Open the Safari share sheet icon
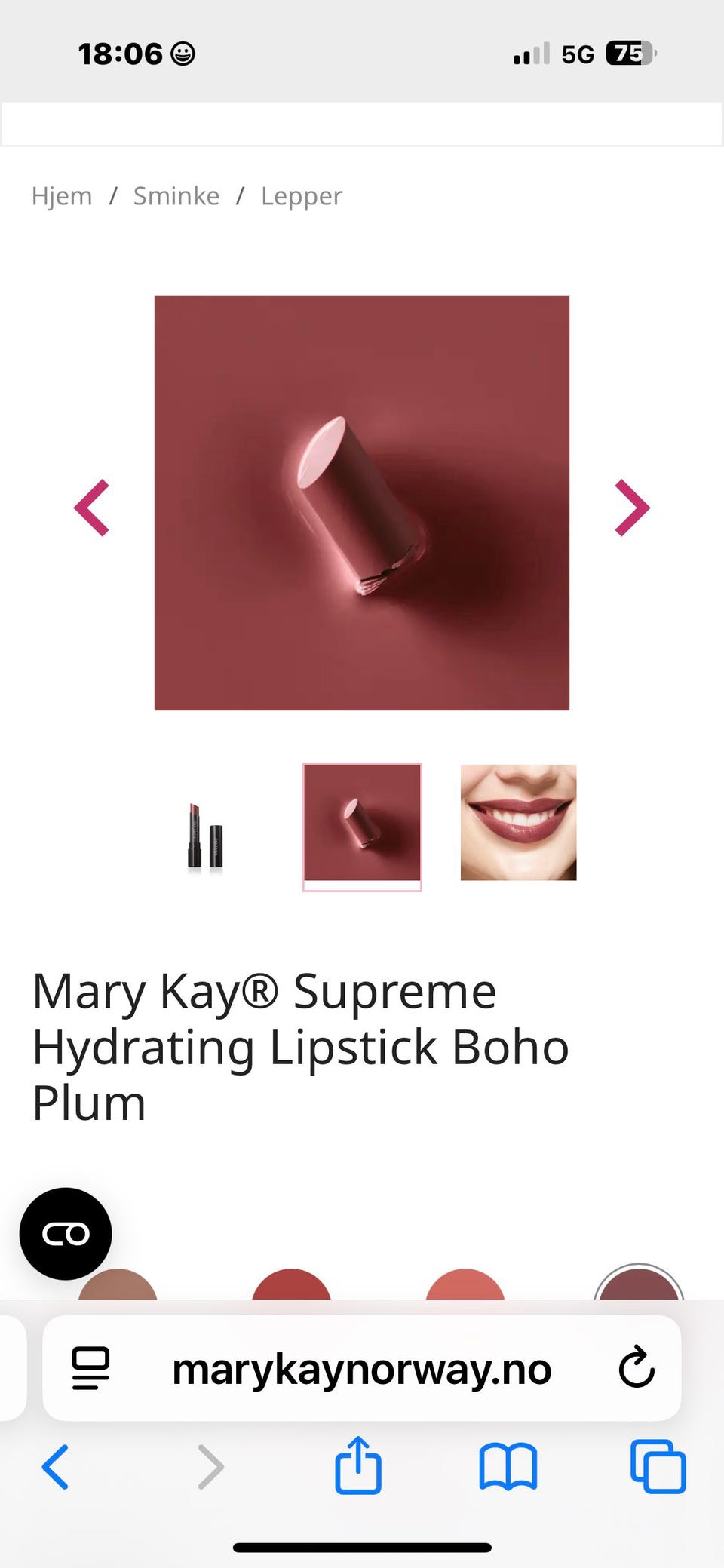 pos(358,1465)
